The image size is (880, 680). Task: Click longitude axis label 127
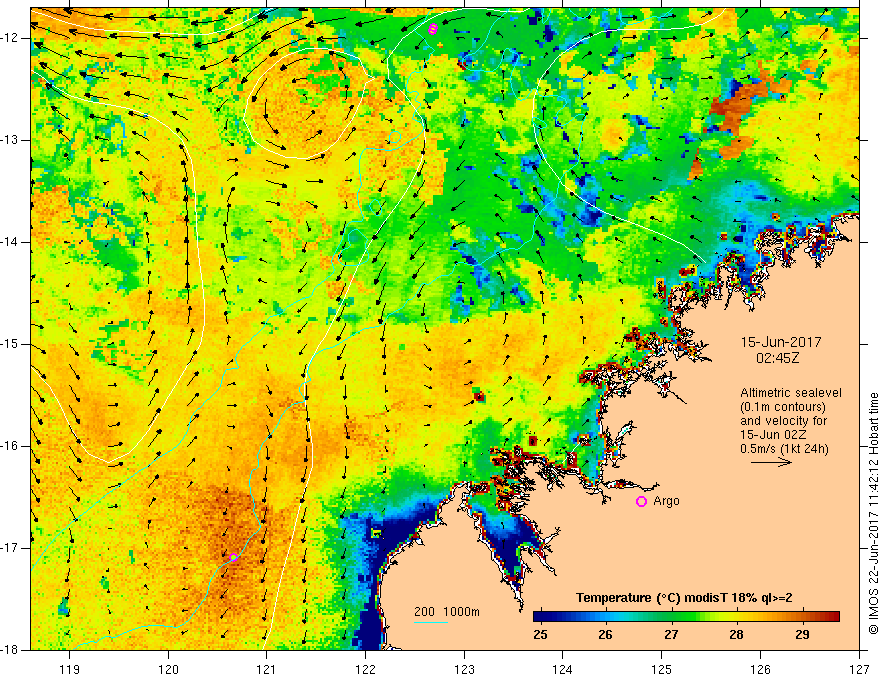pos(859,669)
